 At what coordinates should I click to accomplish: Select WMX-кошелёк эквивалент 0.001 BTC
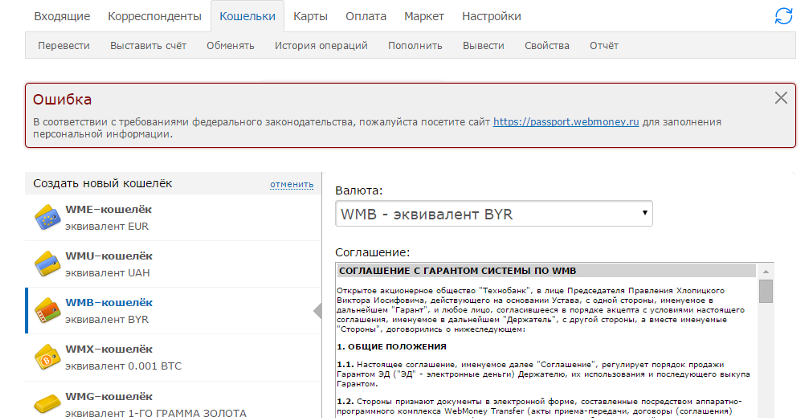[173, 358]
